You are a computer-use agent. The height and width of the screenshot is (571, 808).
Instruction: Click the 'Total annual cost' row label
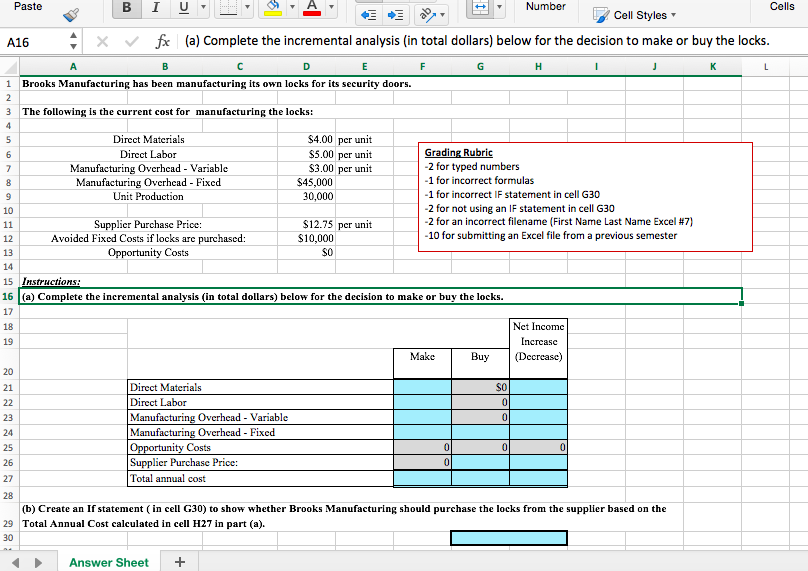(168, 478)
